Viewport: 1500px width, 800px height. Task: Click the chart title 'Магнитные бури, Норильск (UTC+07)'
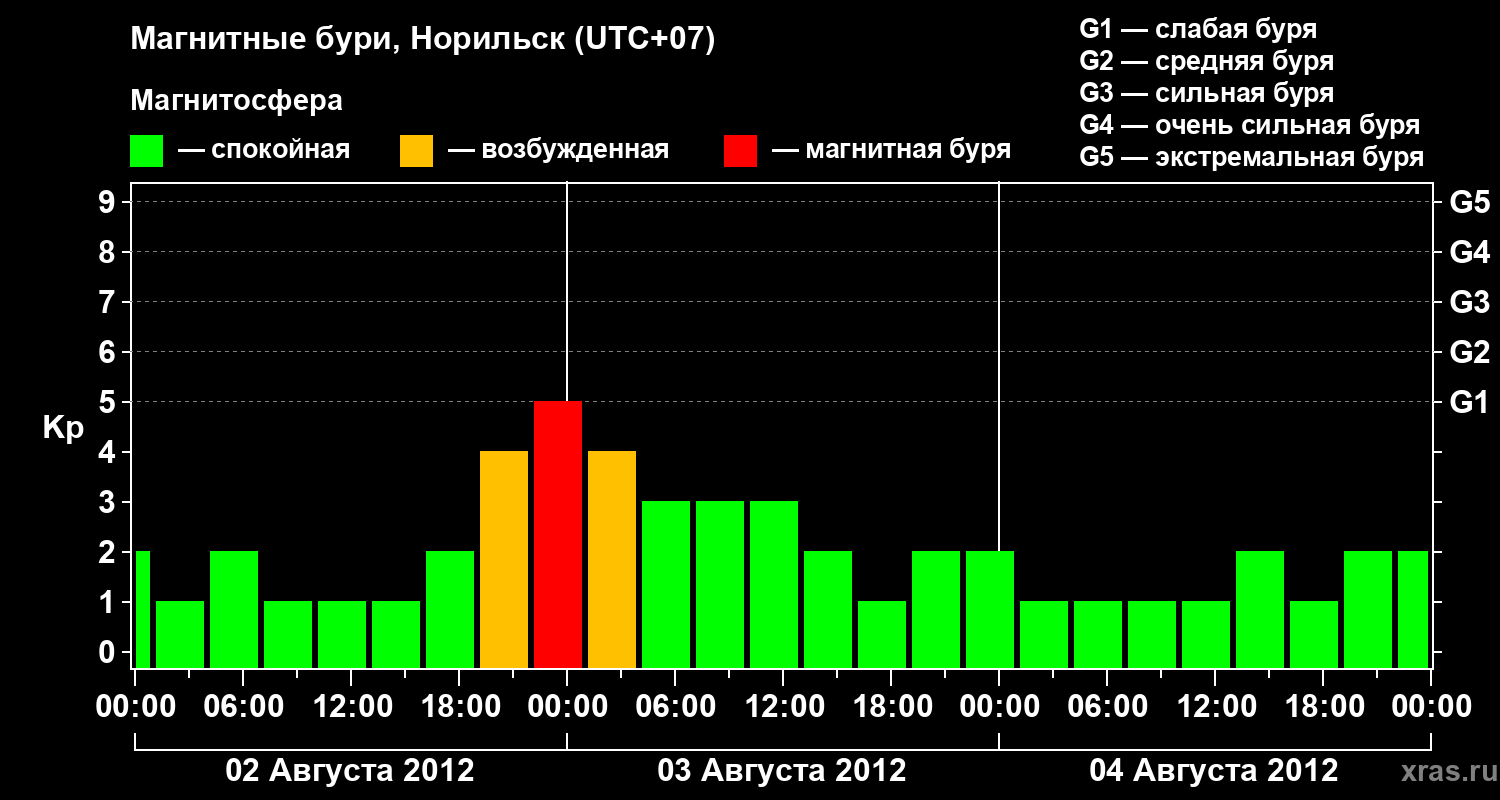423,41
